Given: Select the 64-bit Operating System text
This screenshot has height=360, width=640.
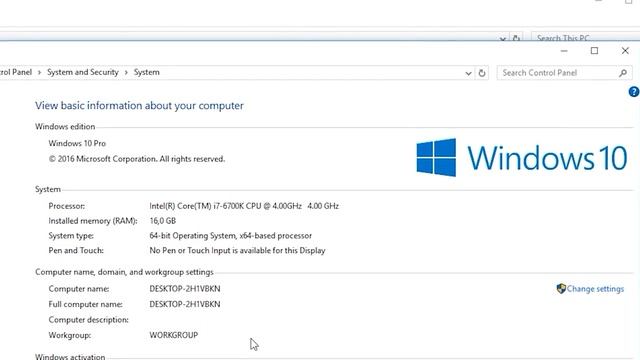Looking at the screenshot, I should coord(230,236).
